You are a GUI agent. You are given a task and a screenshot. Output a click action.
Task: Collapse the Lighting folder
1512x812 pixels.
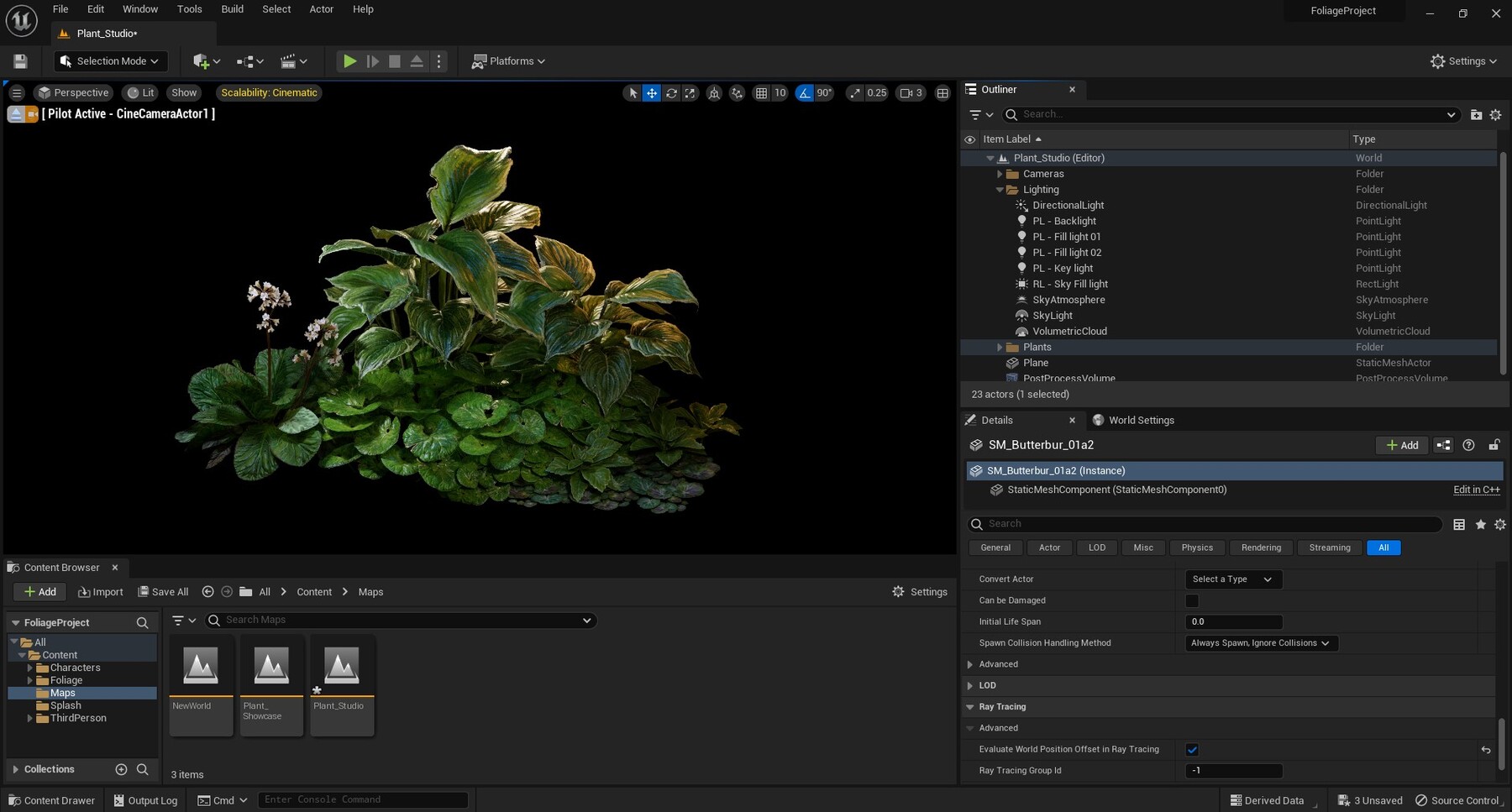(x=1000, y=189)
